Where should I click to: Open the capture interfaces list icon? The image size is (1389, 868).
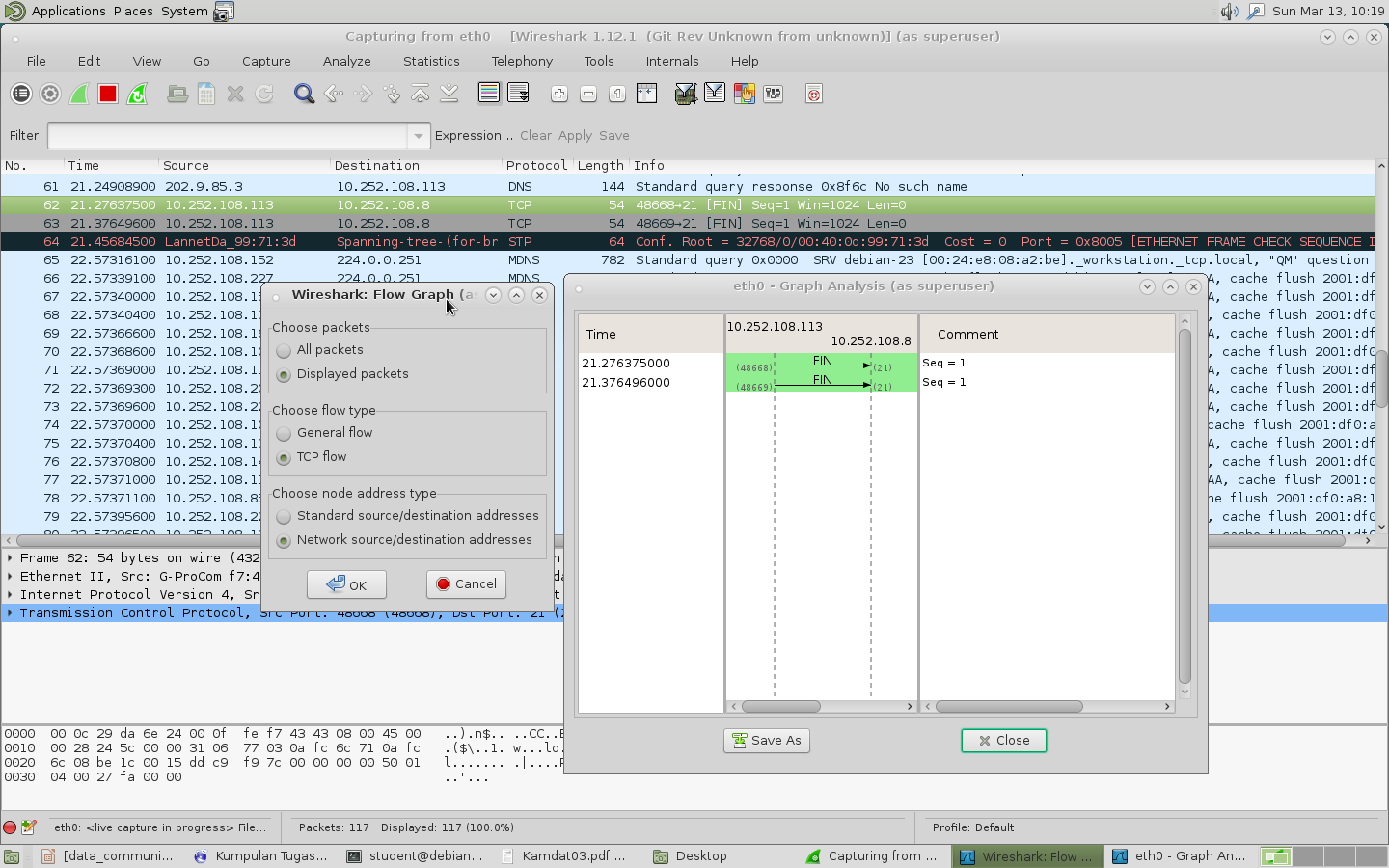[x=21, y=94]
